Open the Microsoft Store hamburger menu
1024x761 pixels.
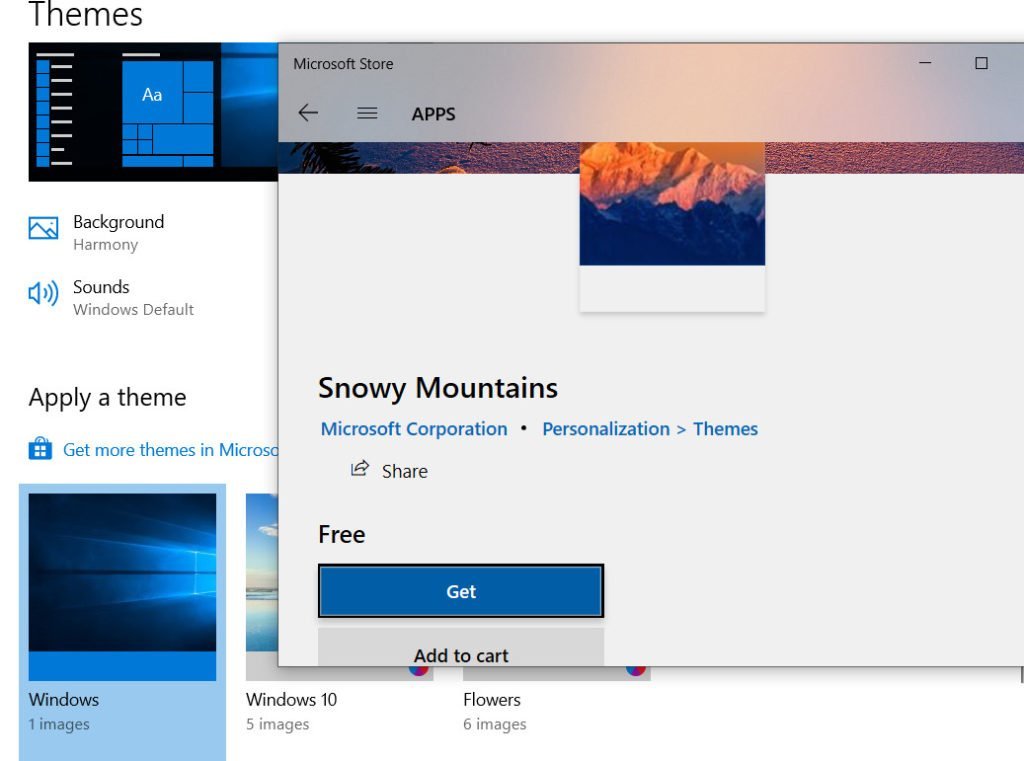367,114
